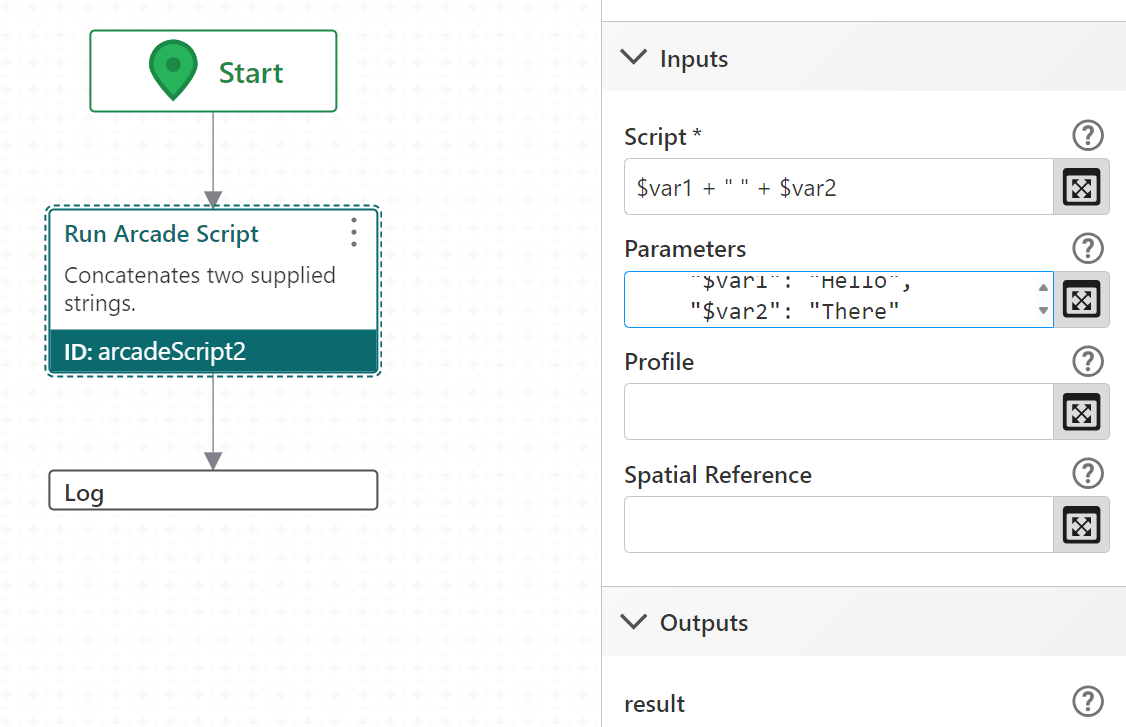Focus the empty Spatial Reference field
1126x727 pixels.
[838, 524]
